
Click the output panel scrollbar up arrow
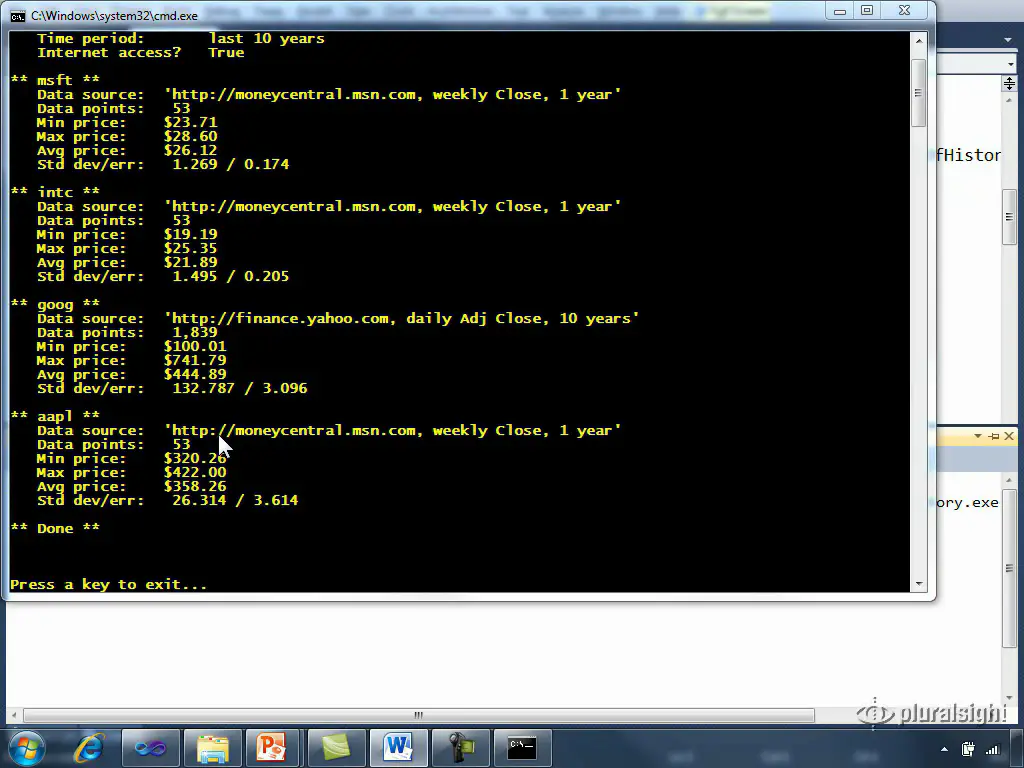[x=1010, y=480]
